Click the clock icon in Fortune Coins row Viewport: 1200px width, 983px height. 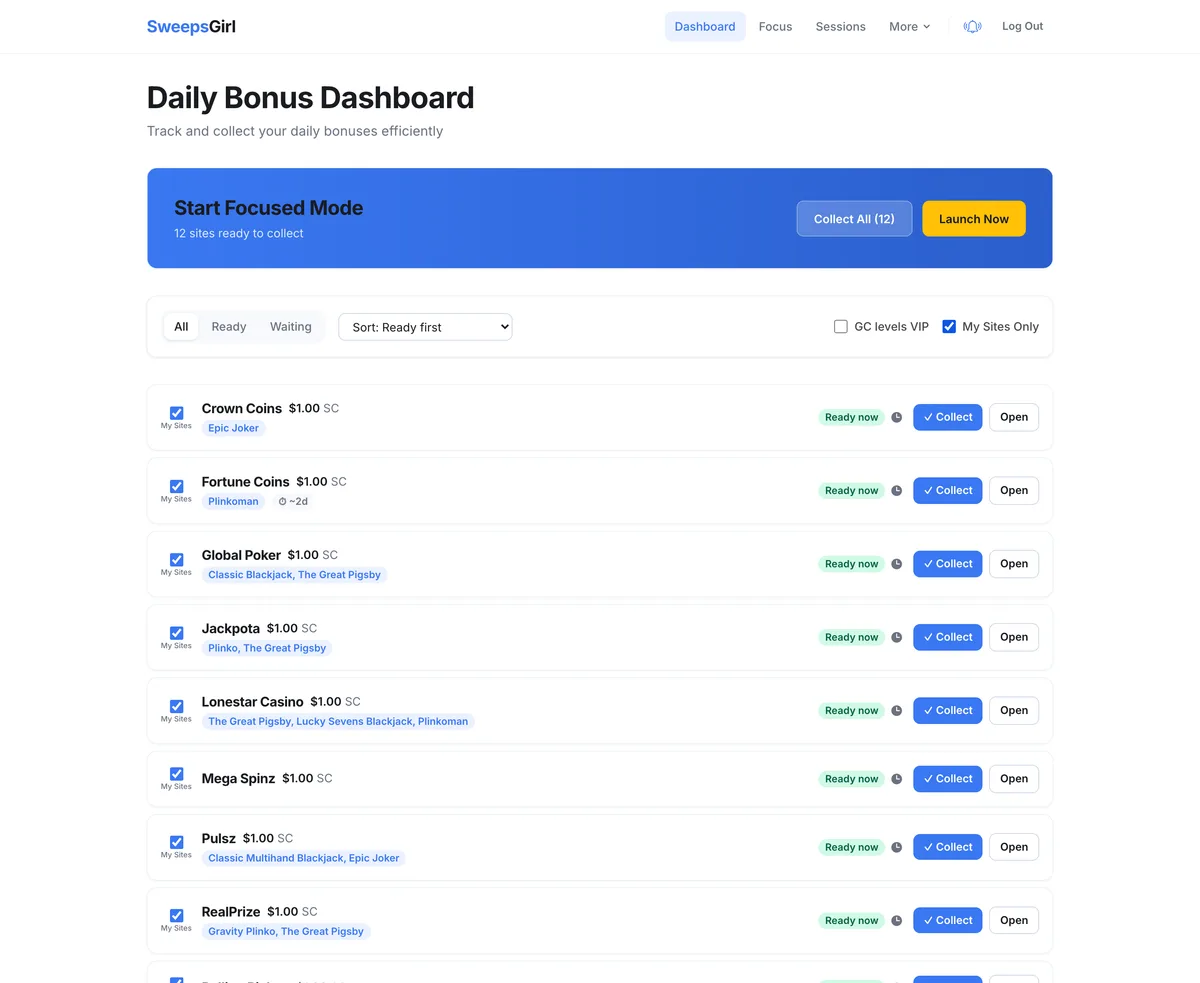pyautogui.click(x=897, y=491)
